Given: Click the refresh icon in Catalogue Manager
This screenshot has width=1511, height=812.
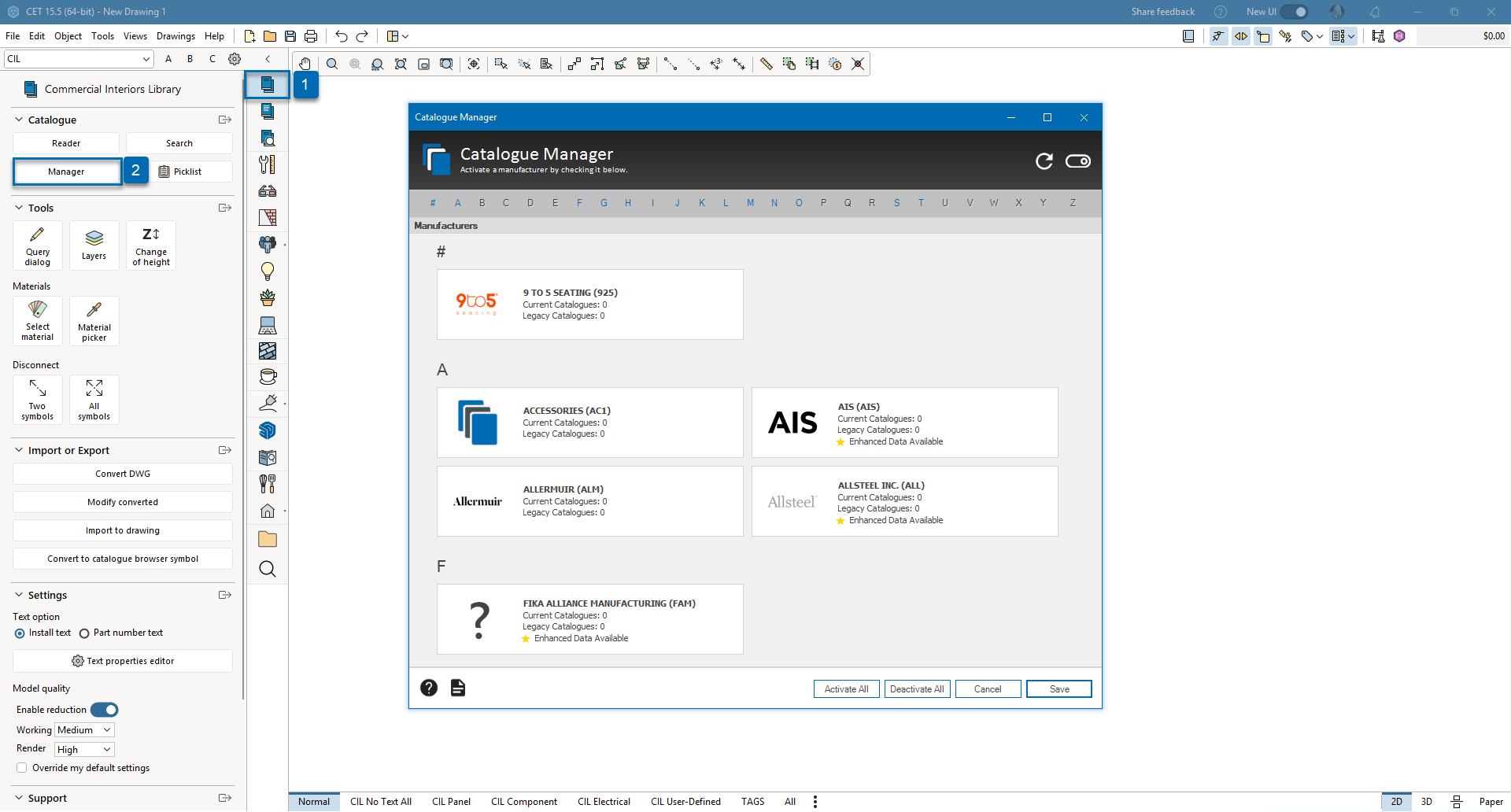Looking at the screenshot, I should click(1044, 161).
